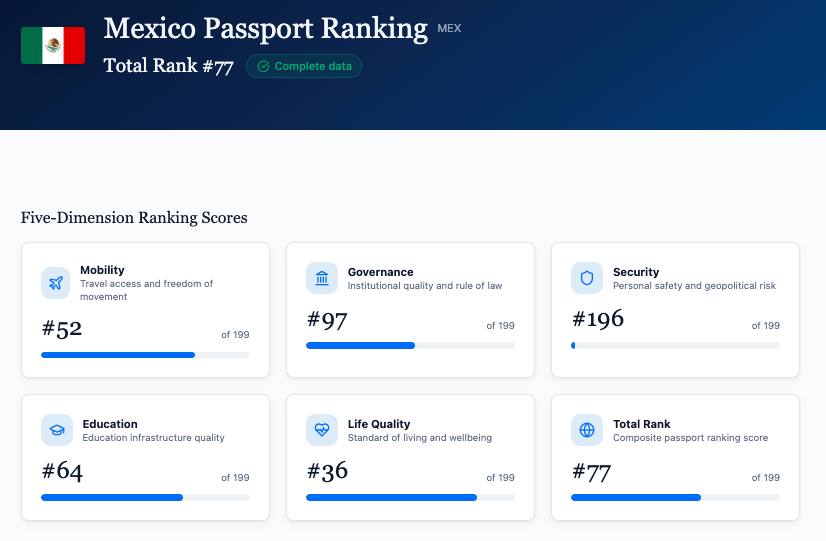Click the Life Quality heart icon

(x=322, y=430)
